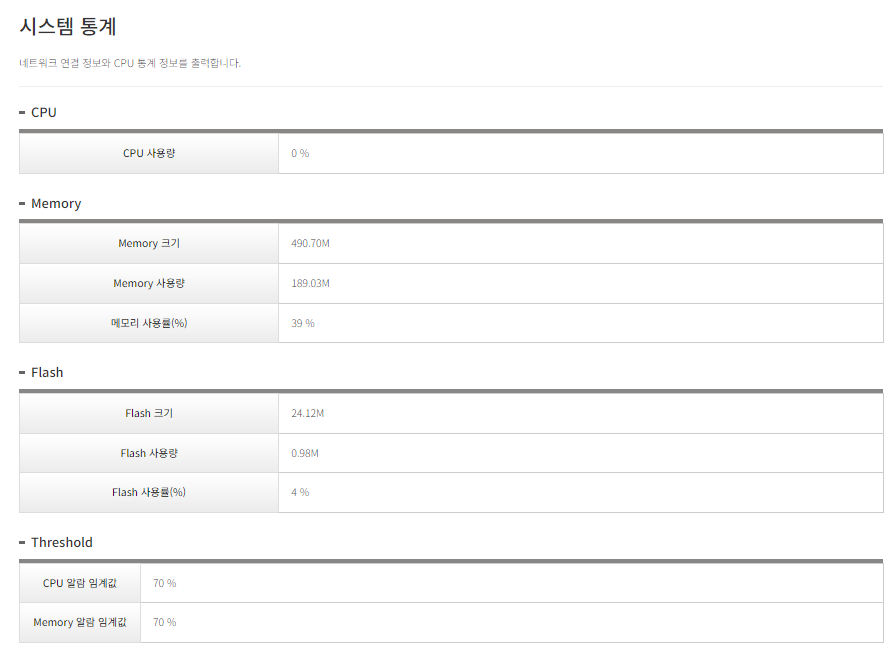The image size is (896, 660).
Task: Click the Memory 크기 label cell
Action: (x=149, y=243)
